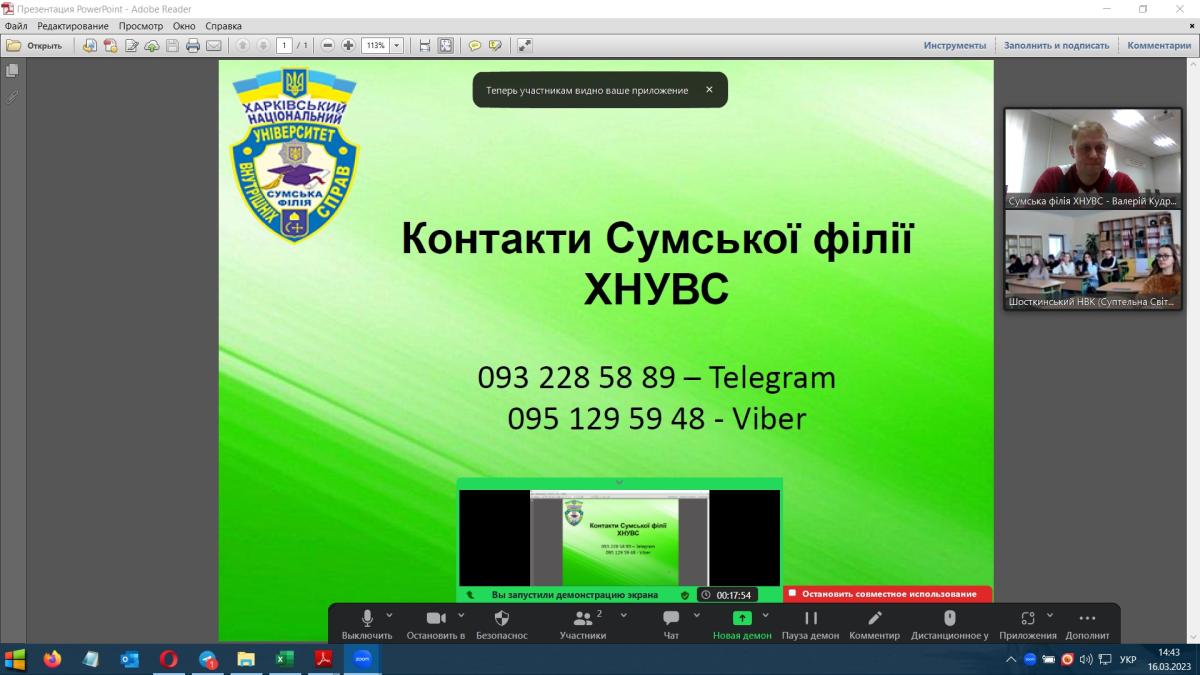Toggle fit-width scrolling mode icon
Screen dimensions: 1200x675
(x=425, y=45)
